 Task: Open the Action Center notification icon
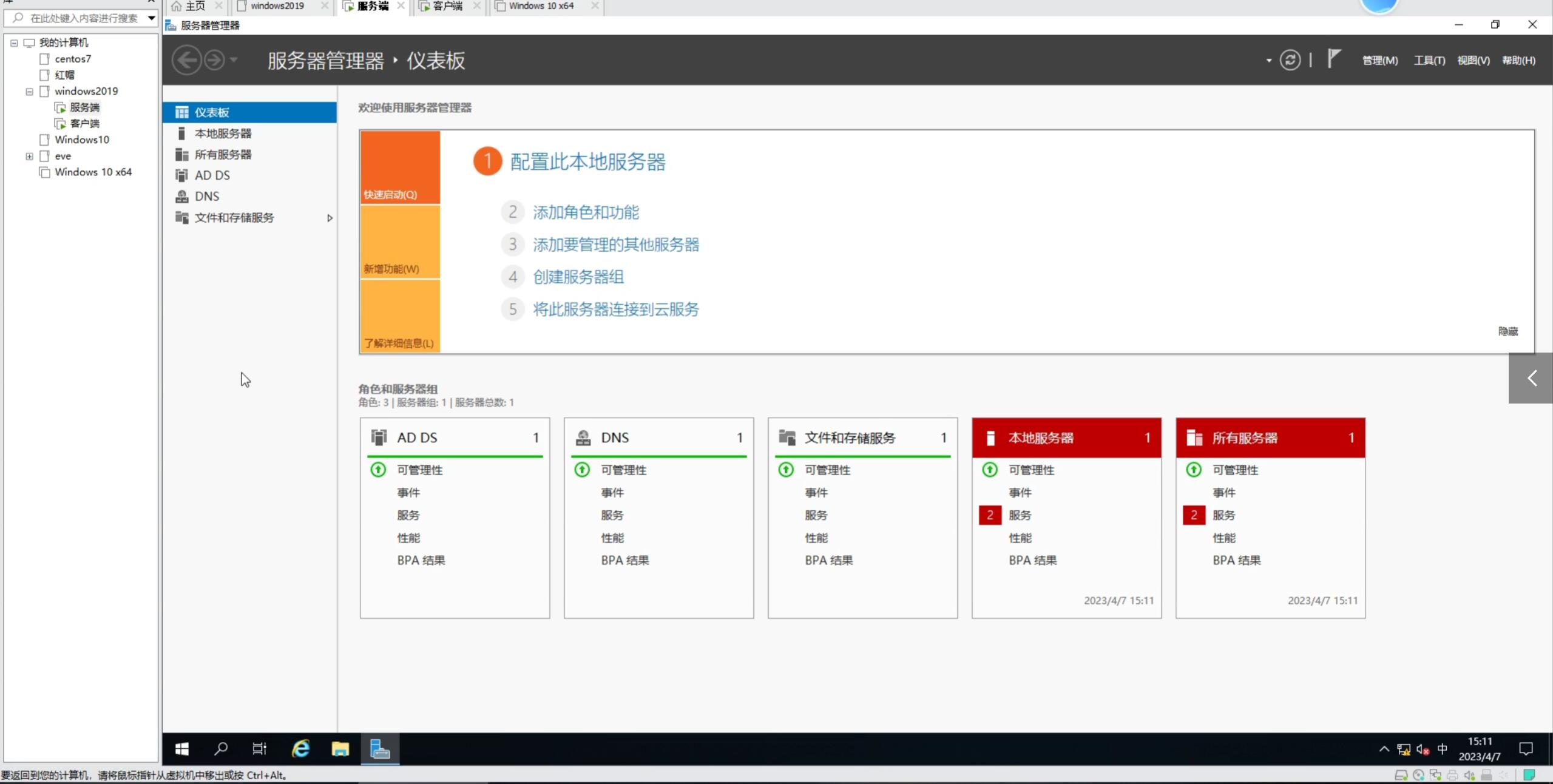(x=1526, y=749)
